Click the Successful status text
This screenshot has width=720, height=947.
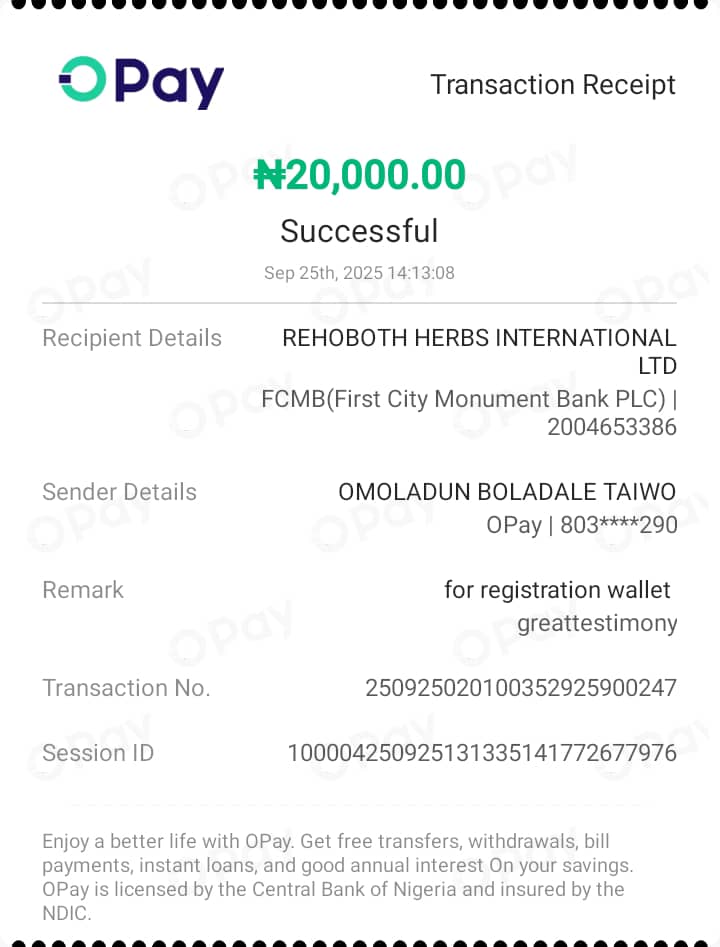click(359, 231)
